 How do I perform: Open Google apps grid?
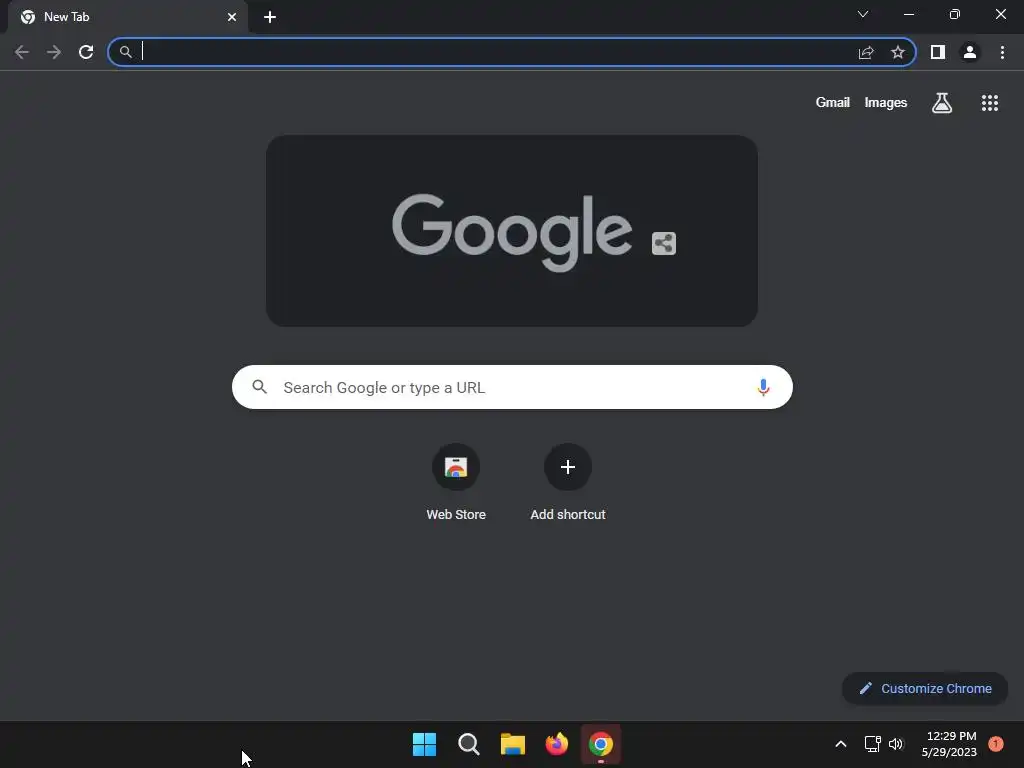tap(990, 103)
